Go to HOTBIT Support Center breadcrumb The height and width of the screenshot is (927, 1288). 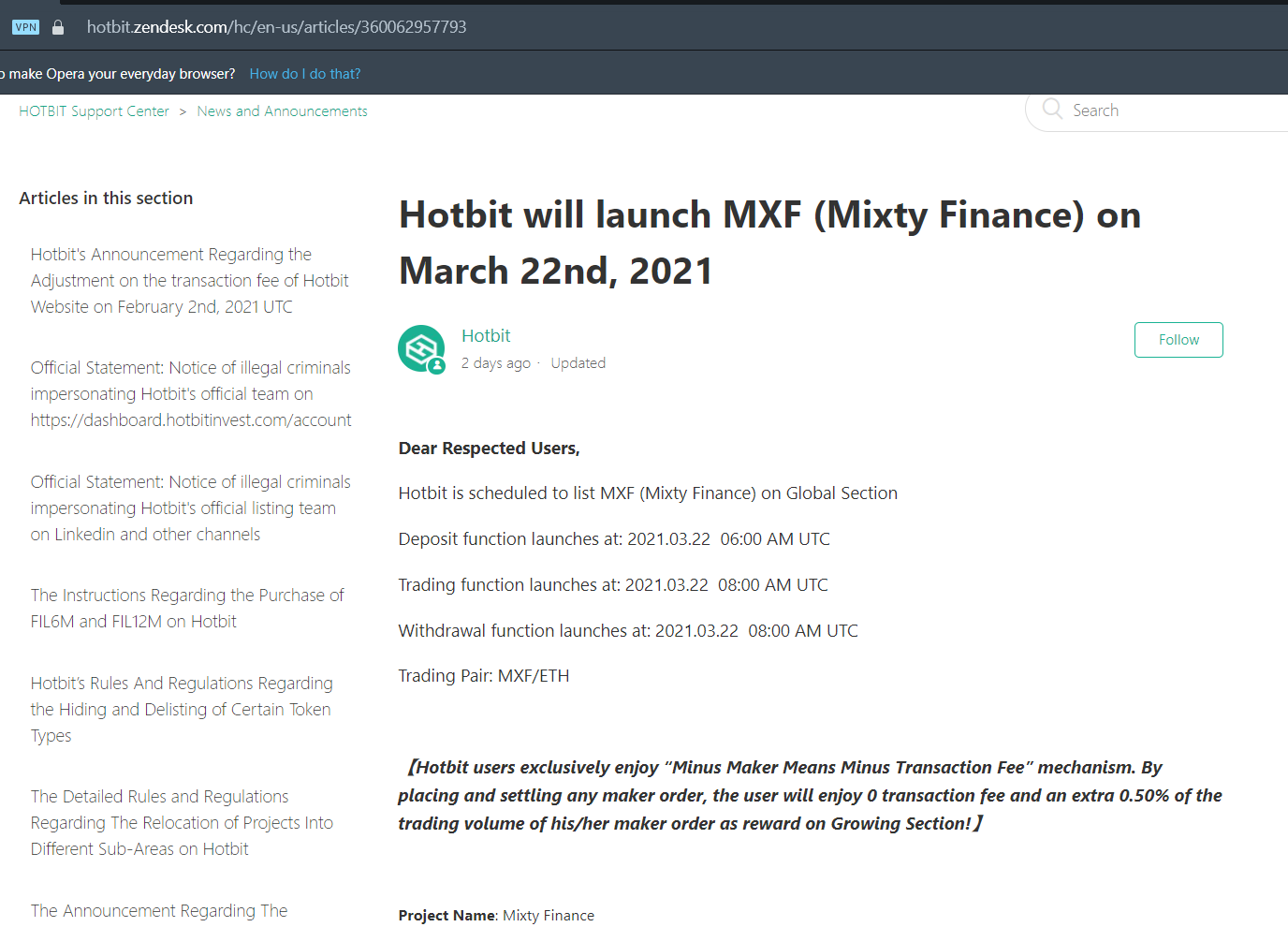pyautogui.click(x=94, y=111)
